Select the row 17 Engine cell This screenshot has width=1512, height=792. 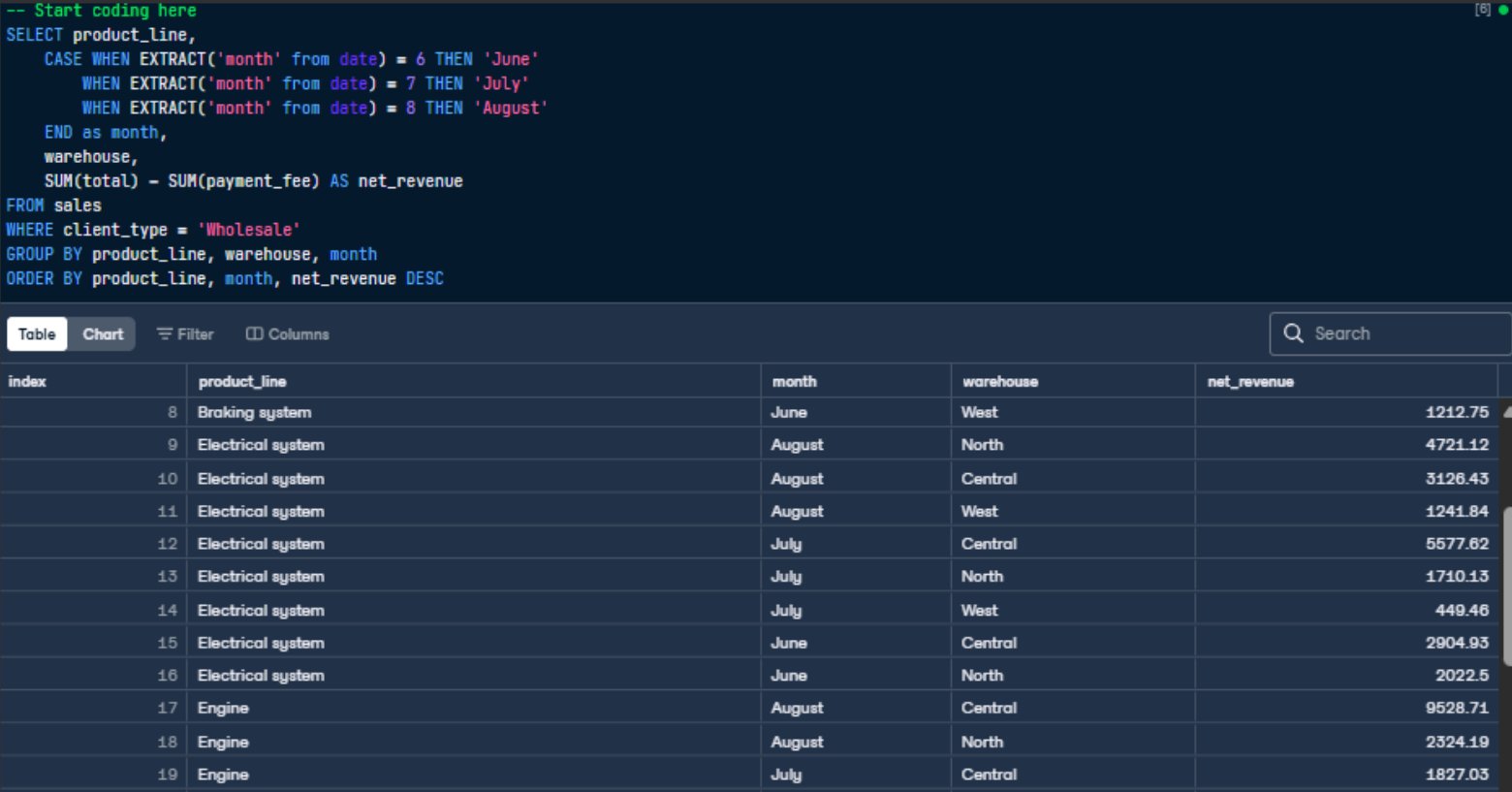pyautogui.click(x=223, y=708)
